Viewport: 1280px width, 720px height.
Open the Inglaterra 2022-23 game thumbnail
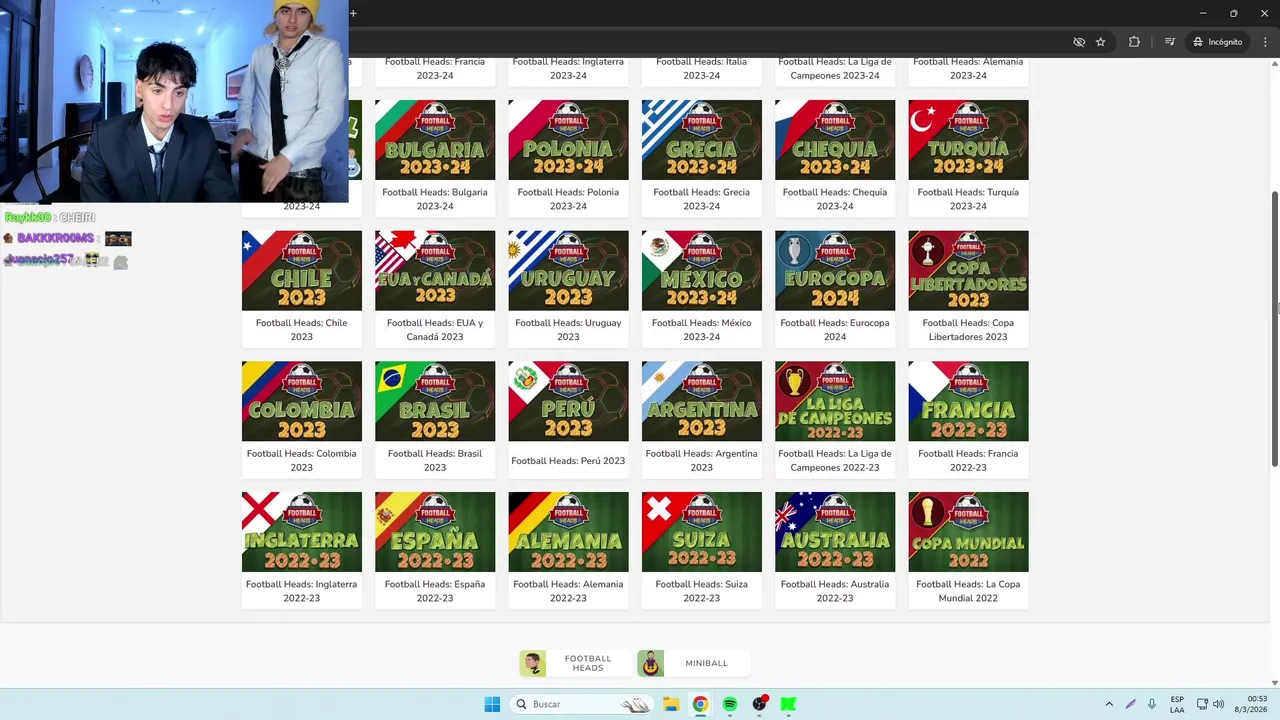(x=301, y=532)
